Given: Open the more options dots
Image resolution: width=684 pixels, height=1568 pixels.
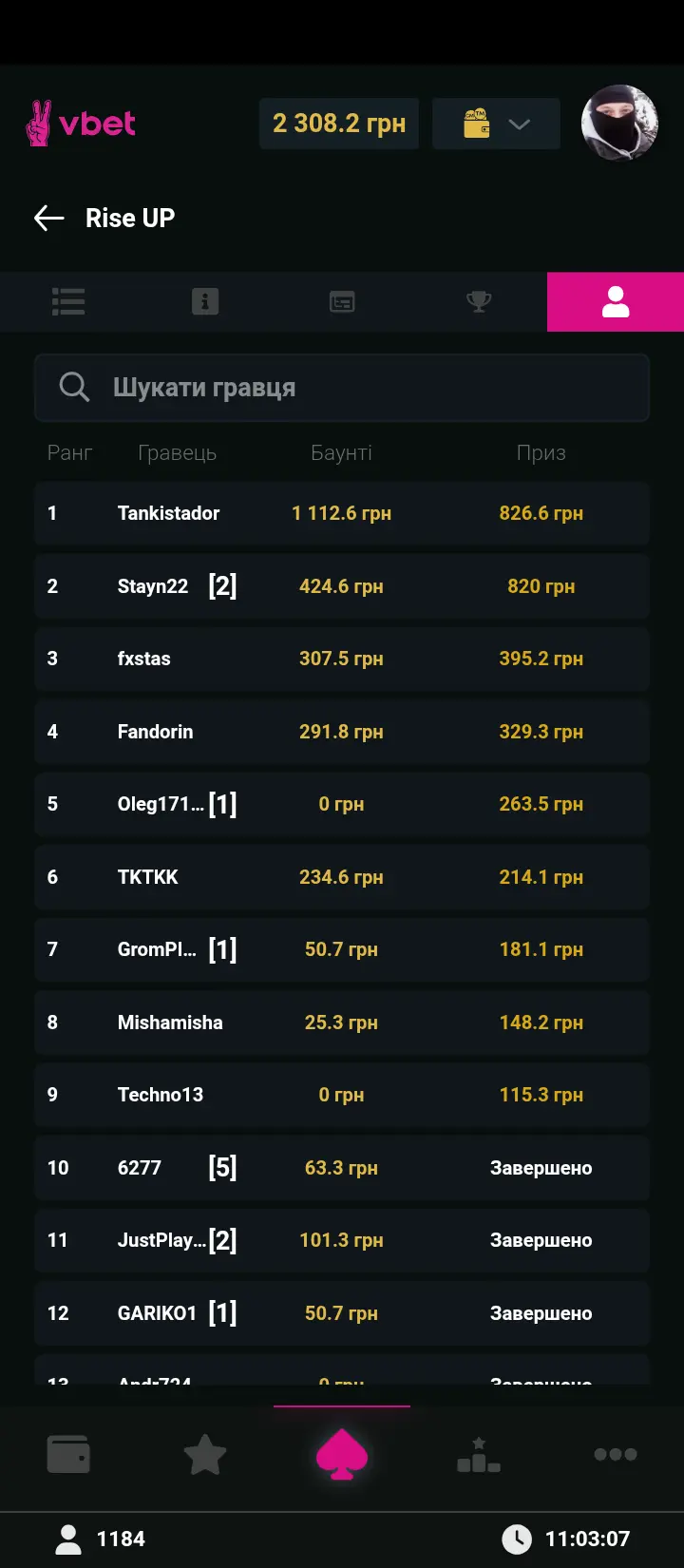Looking at the screenshot, I should coord(616,1454).
